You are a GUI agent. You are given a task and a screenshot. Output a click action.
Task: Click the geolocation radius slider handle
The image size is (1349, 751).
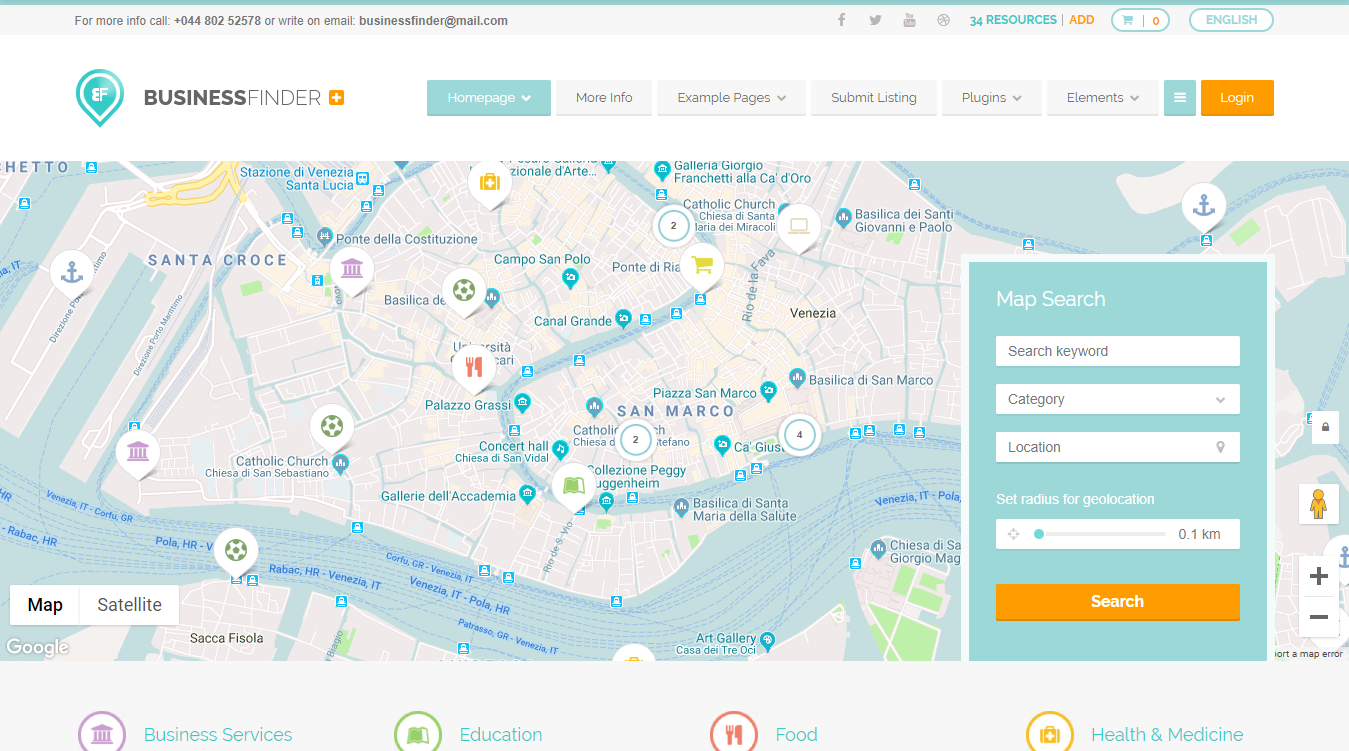pyautogui.click(x=1039, y=534)
